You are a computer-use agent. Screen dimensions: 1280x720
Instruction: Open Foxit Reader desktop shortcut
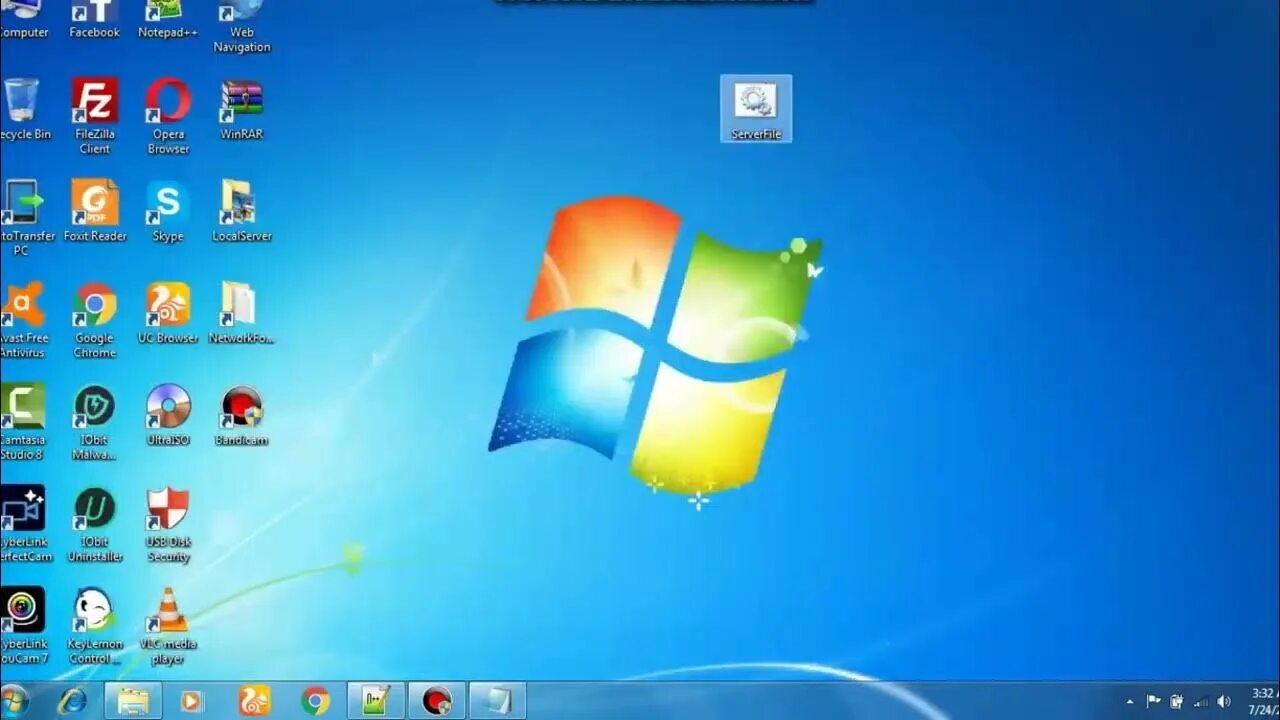pos(95,211)
